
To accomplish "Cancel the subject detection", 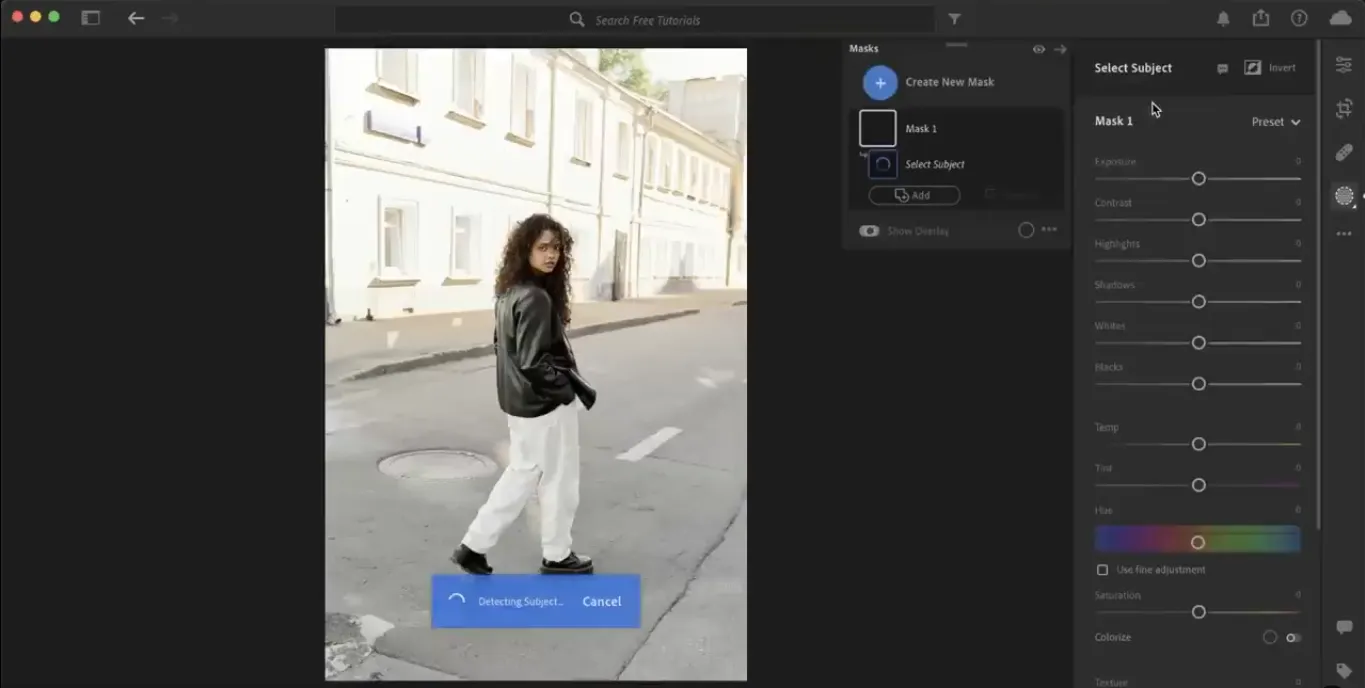I will (x=601, y=601).
